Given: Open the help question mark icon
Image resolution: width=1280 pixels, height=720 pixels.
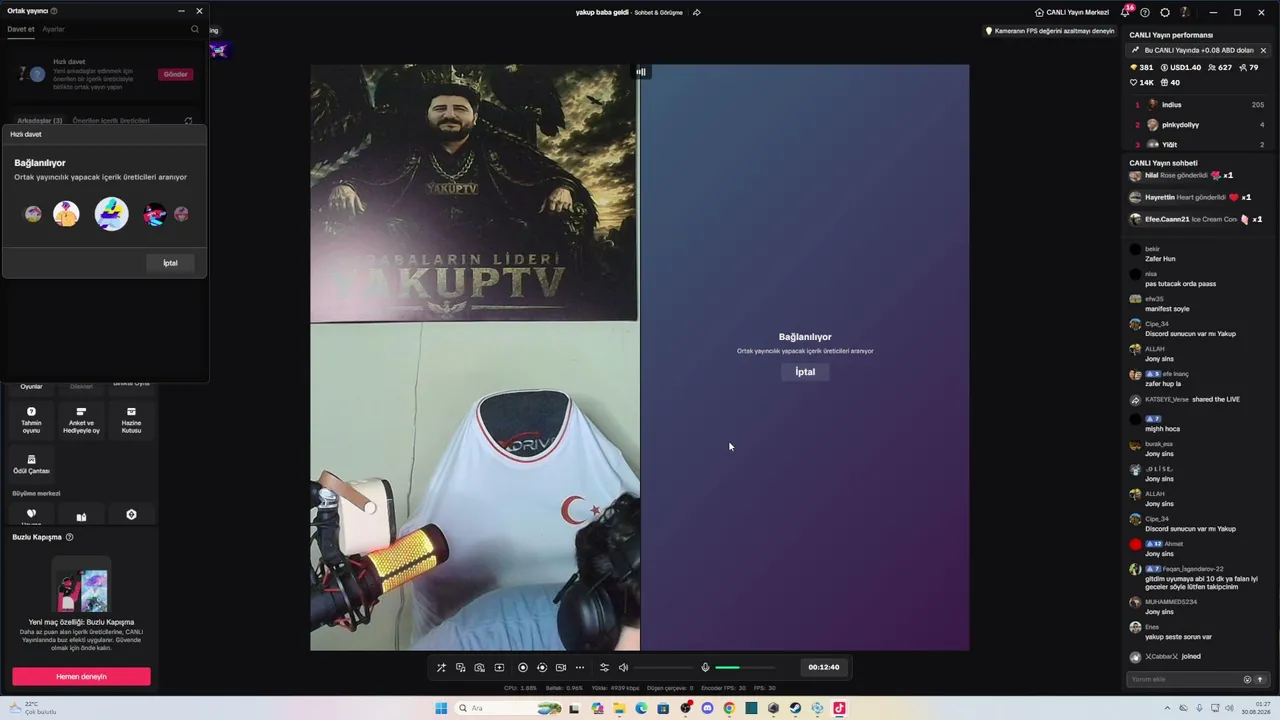Looking at the screenshot, I should point(1145,12).
